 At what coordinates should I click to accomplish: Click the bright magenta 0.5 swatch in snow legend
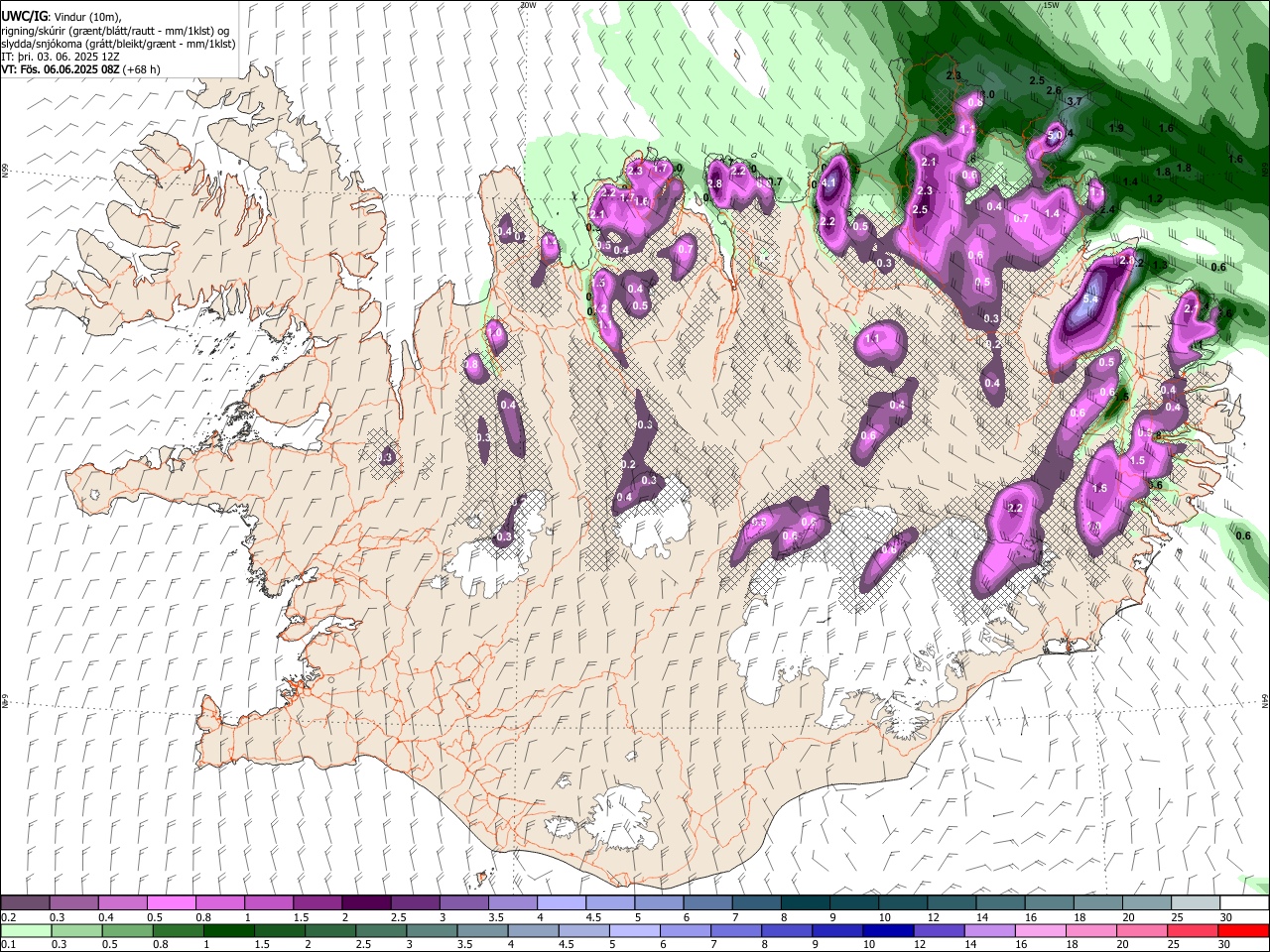pos(171,903)
